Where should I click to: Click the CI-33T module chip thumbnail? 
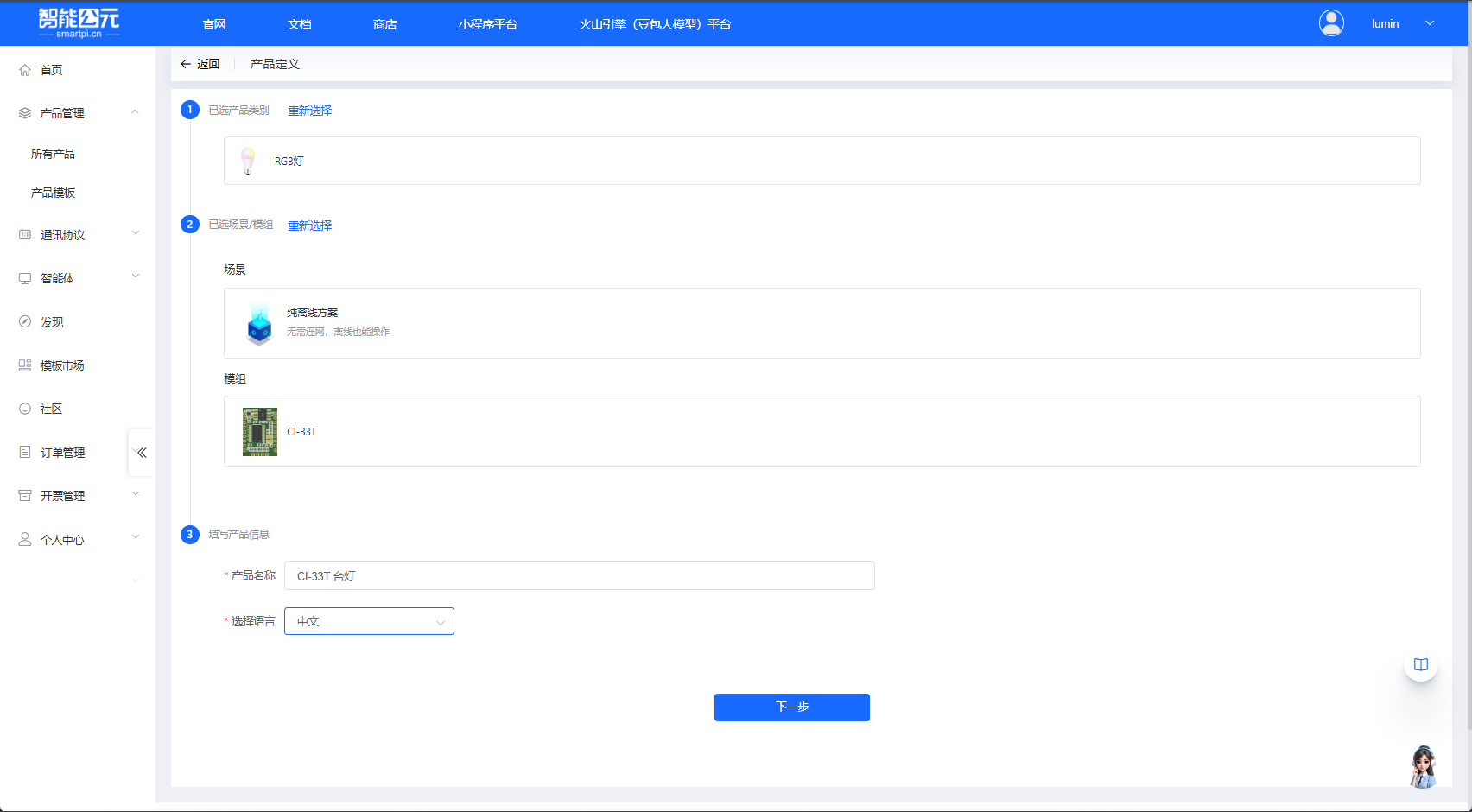click(259, 432)
